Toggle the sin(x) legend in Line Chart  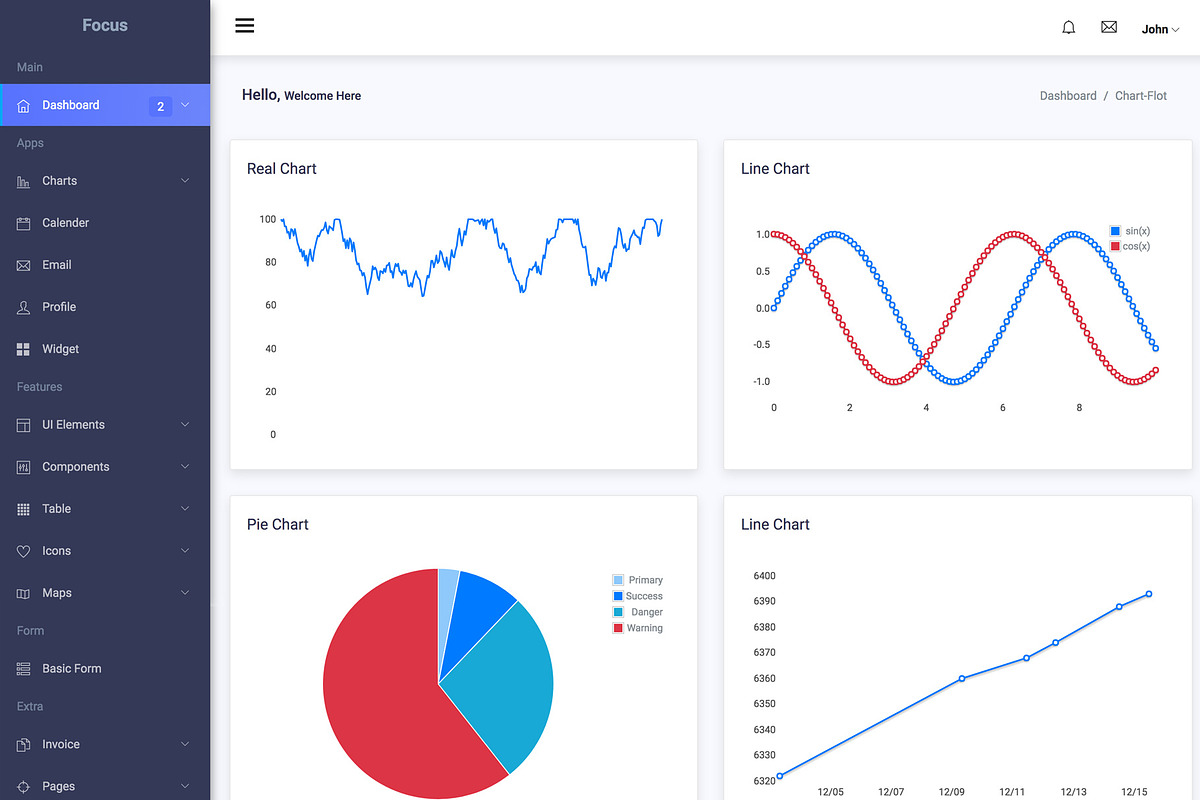click(1129, 231)
